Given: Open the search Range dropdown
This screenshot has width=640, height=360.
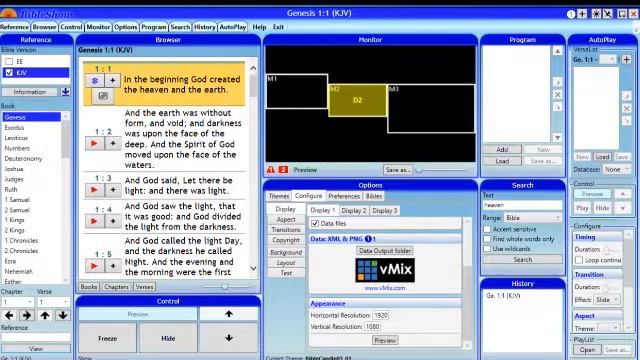Looking at the screenshot, I should pos(533,218).
